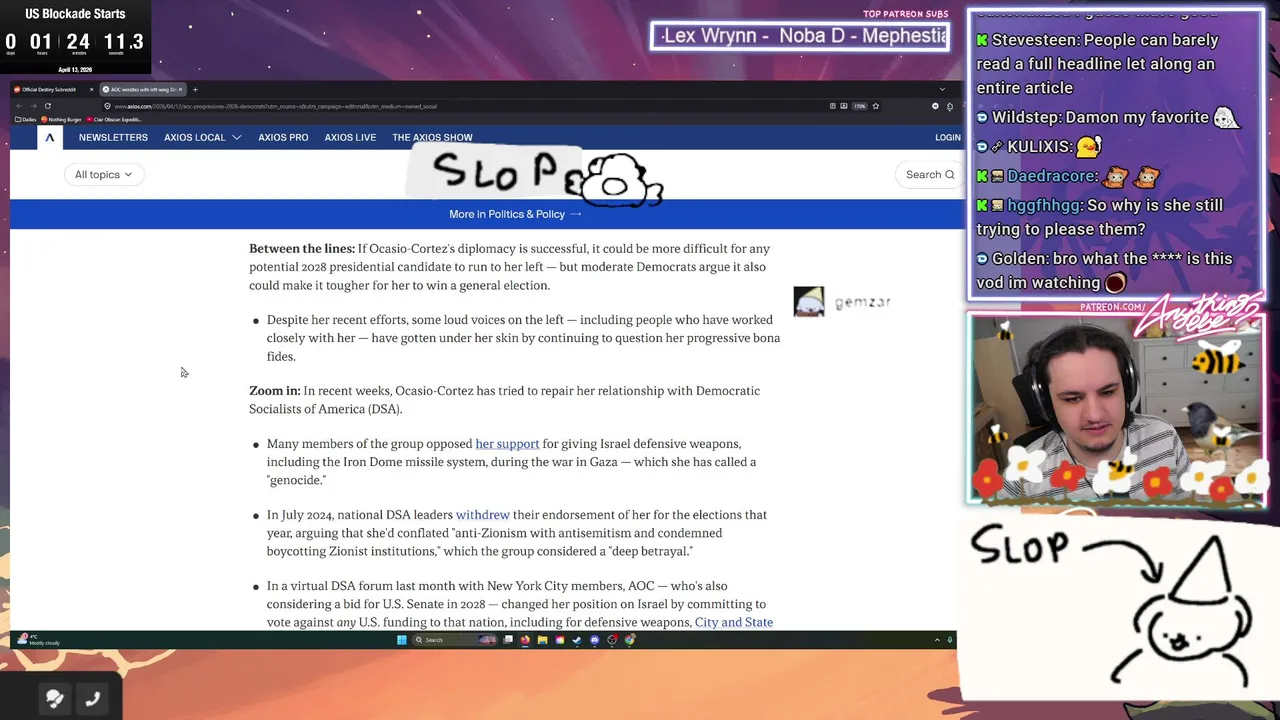The width and height of the screenshot is (1280, 720).
Task: Open the Firefox account icon in toolbar
Action: coord(935,106)
